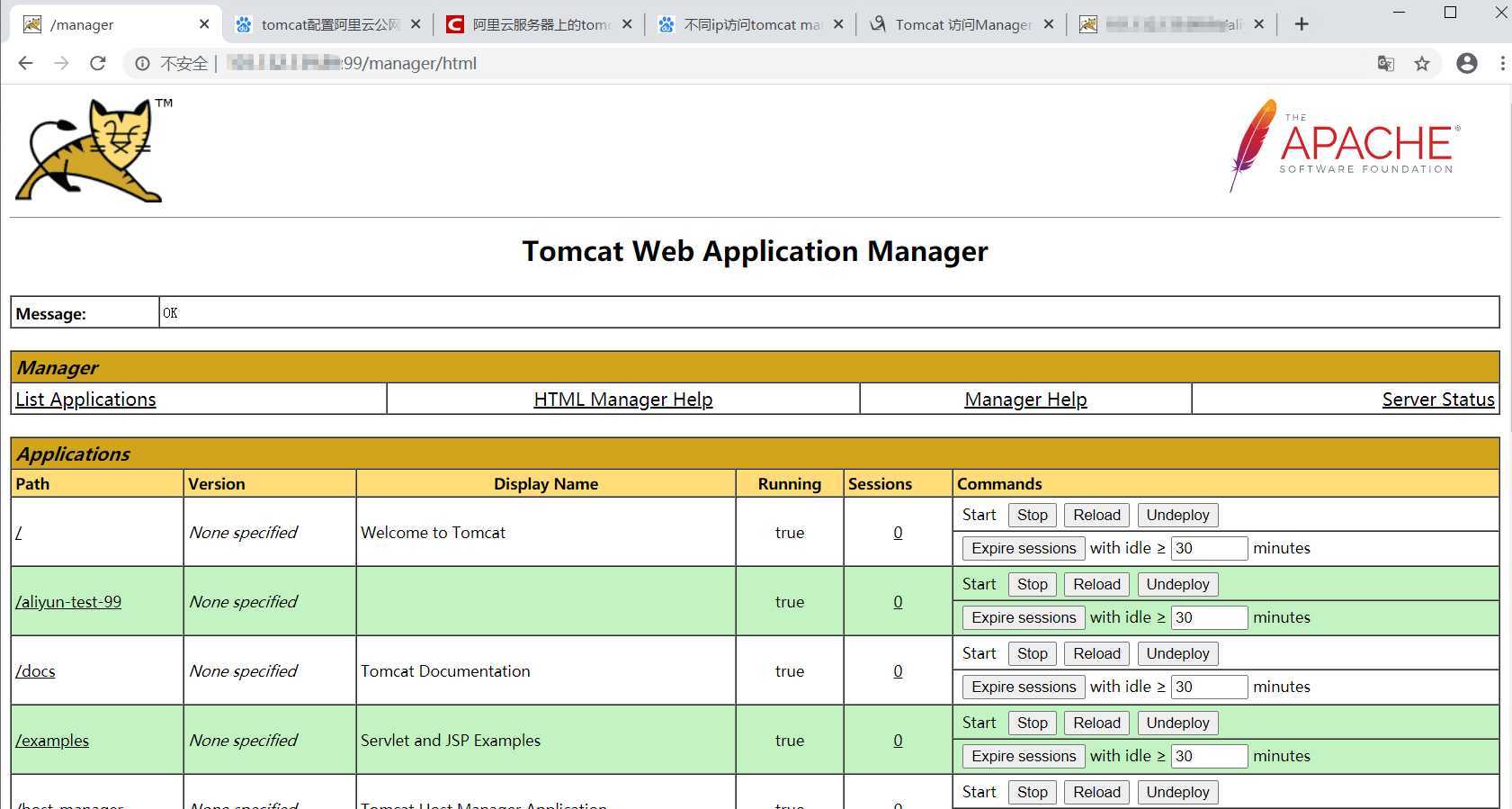The height and width of the screenshot is (809, 1512).
Task: Click the address bar URL
Action: (x=352, y=64)
